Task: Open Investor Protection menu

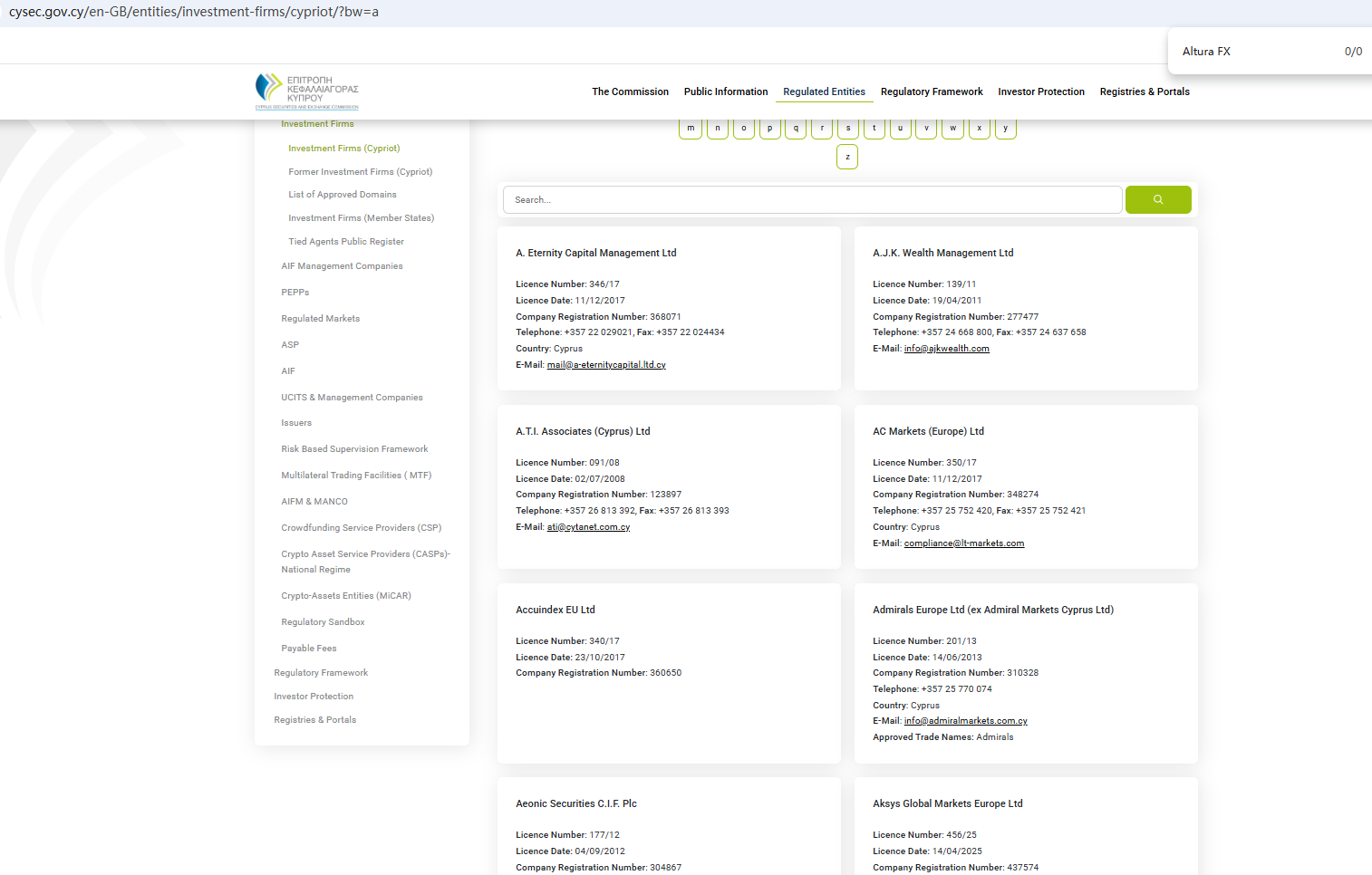Action: click(x=1040, y=91)
